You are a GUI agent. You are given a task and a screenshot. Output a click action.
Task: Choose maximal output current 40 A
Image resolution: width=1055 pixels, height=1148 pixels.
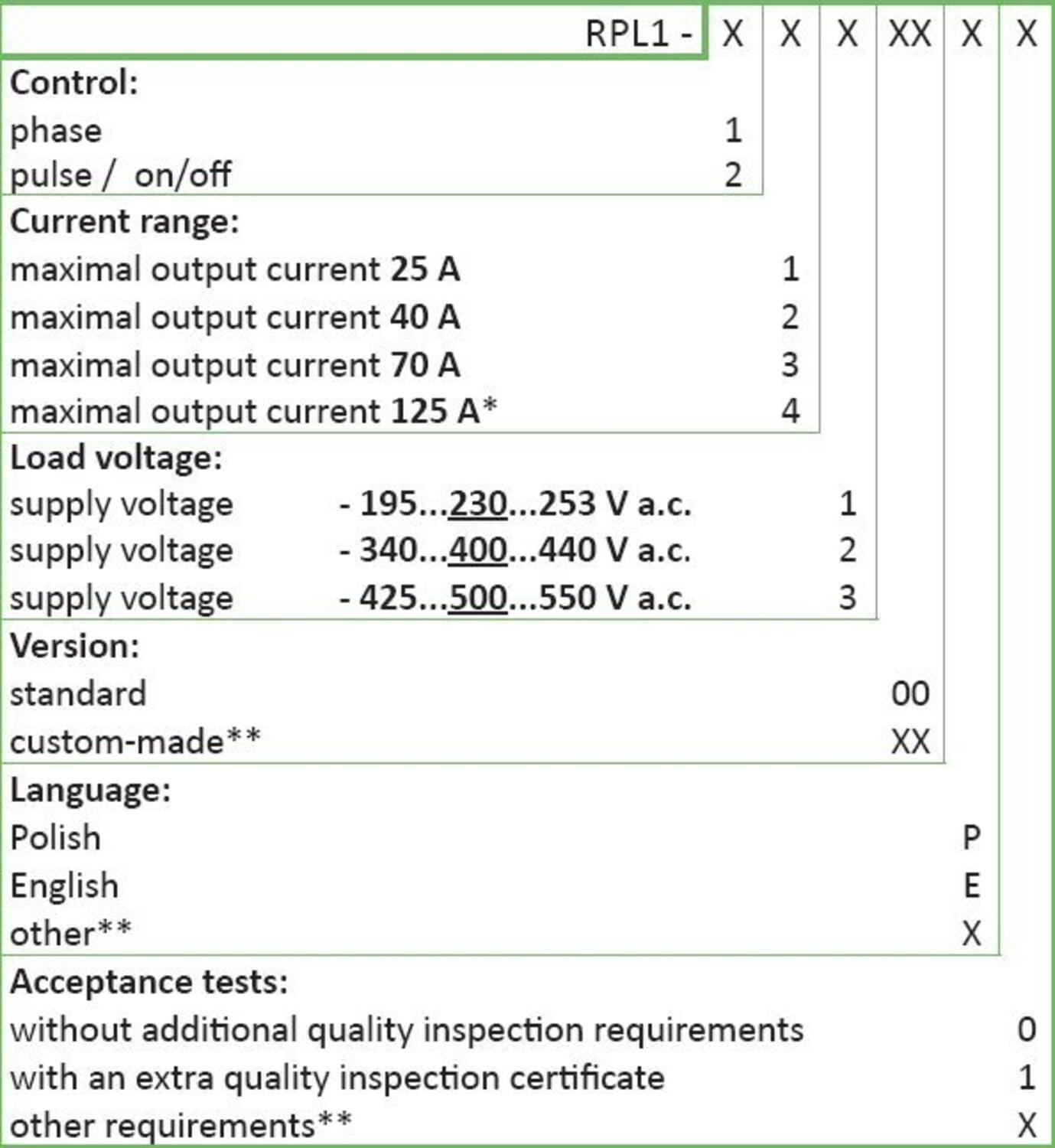[235, 318]
